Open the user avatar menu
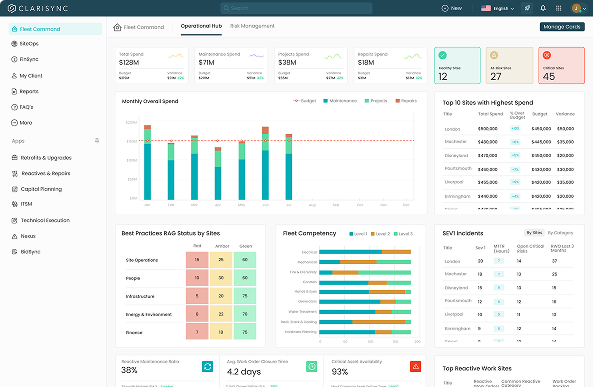593x387 pixels. click(x=579, y=8)
